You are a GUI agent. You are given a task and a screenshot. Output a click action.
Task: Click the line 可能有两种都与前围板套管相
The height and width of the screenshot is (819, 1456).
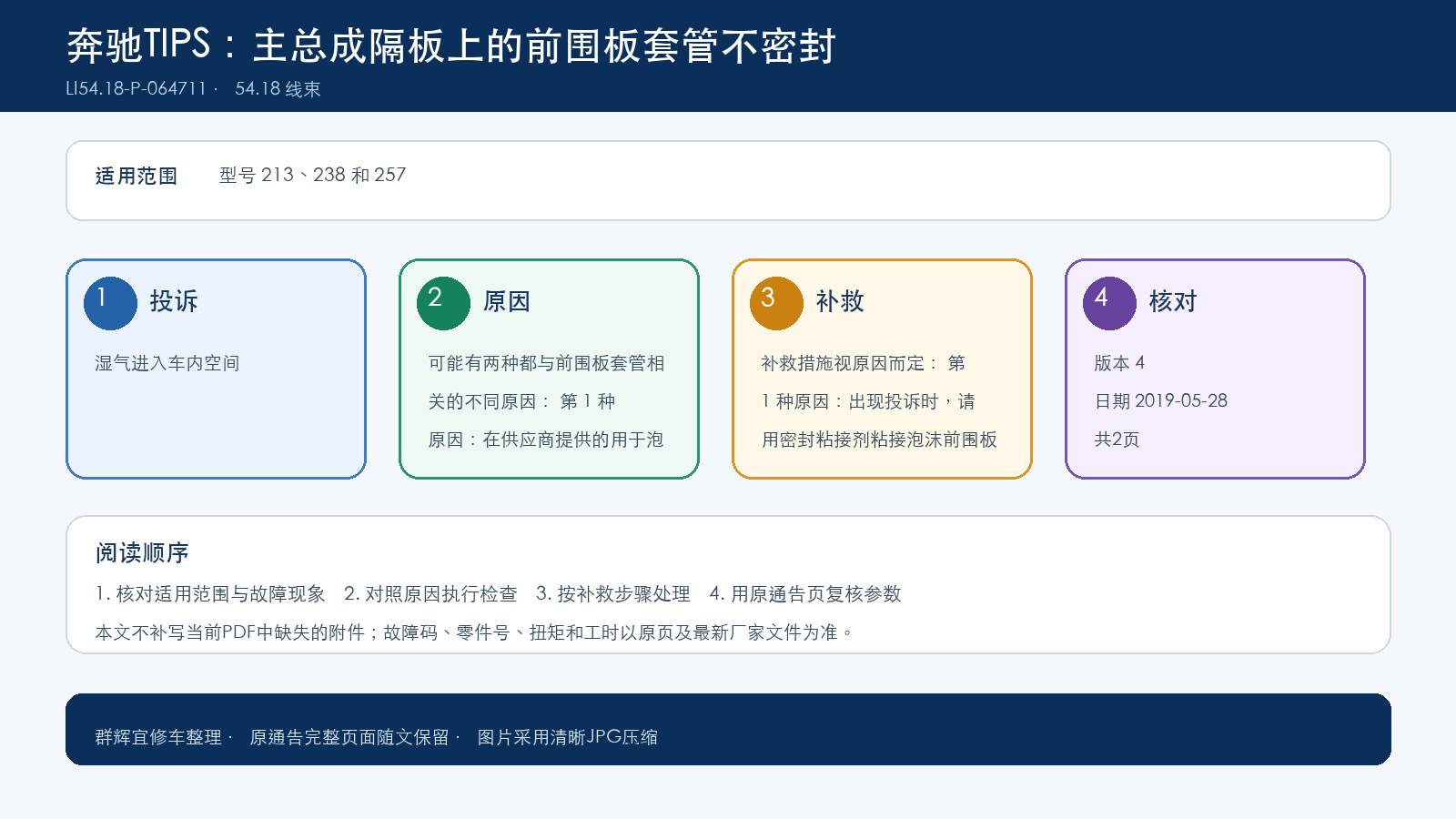(x=546, y=363)
